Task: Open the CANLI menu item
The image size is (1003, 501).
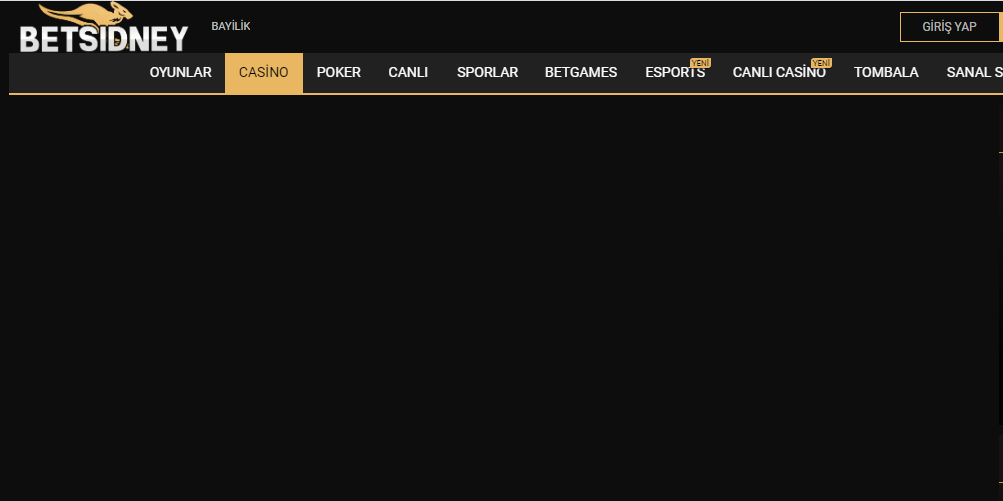Action: click(408, 72)
